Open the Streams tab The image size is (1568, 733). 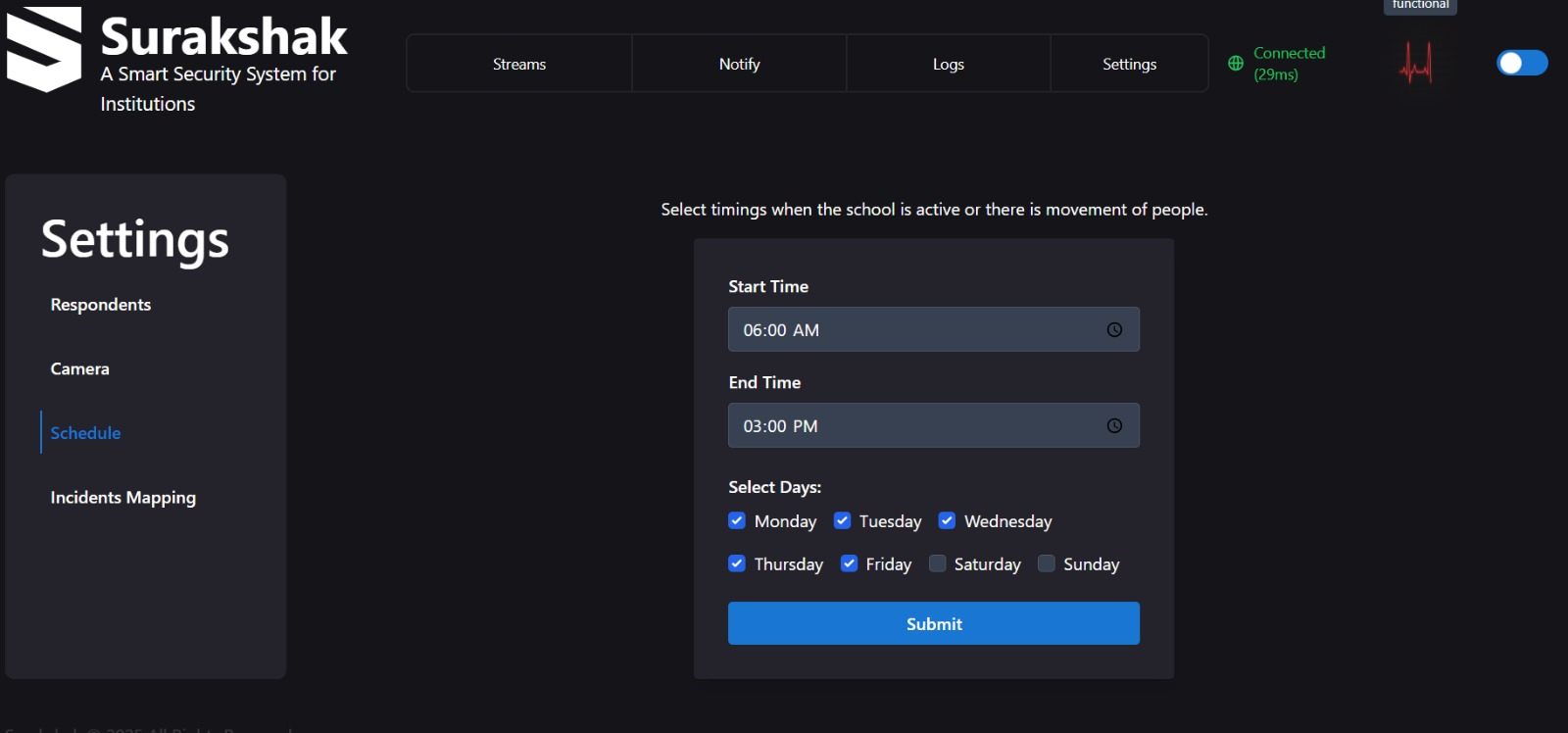pos(519,64)
